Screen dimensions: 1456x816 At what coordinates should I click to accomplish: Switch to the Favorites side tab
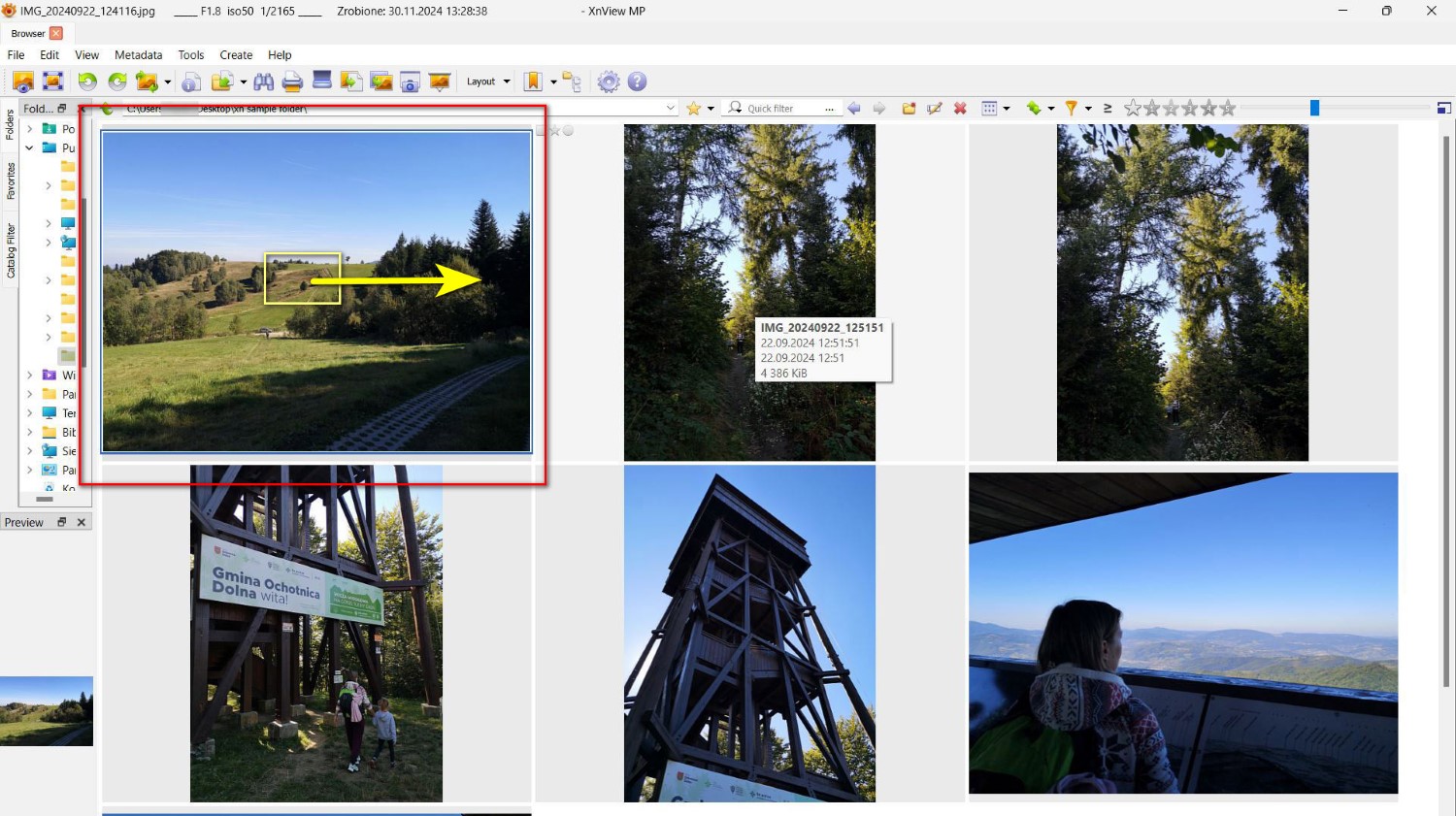coord(11,181)
